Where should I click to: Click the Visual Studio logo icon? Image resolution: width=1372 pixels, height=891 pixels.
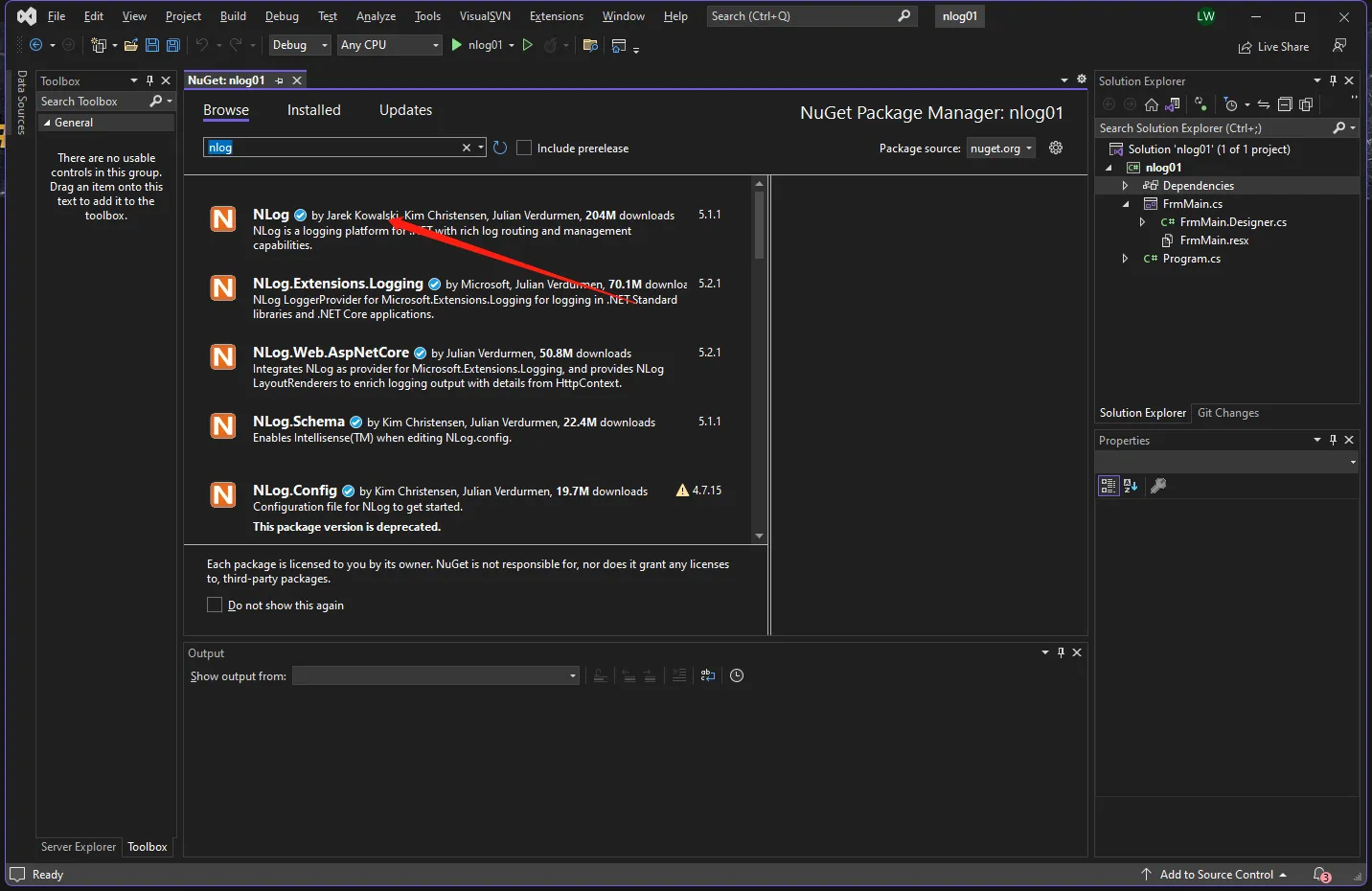[x=27, y=16]
